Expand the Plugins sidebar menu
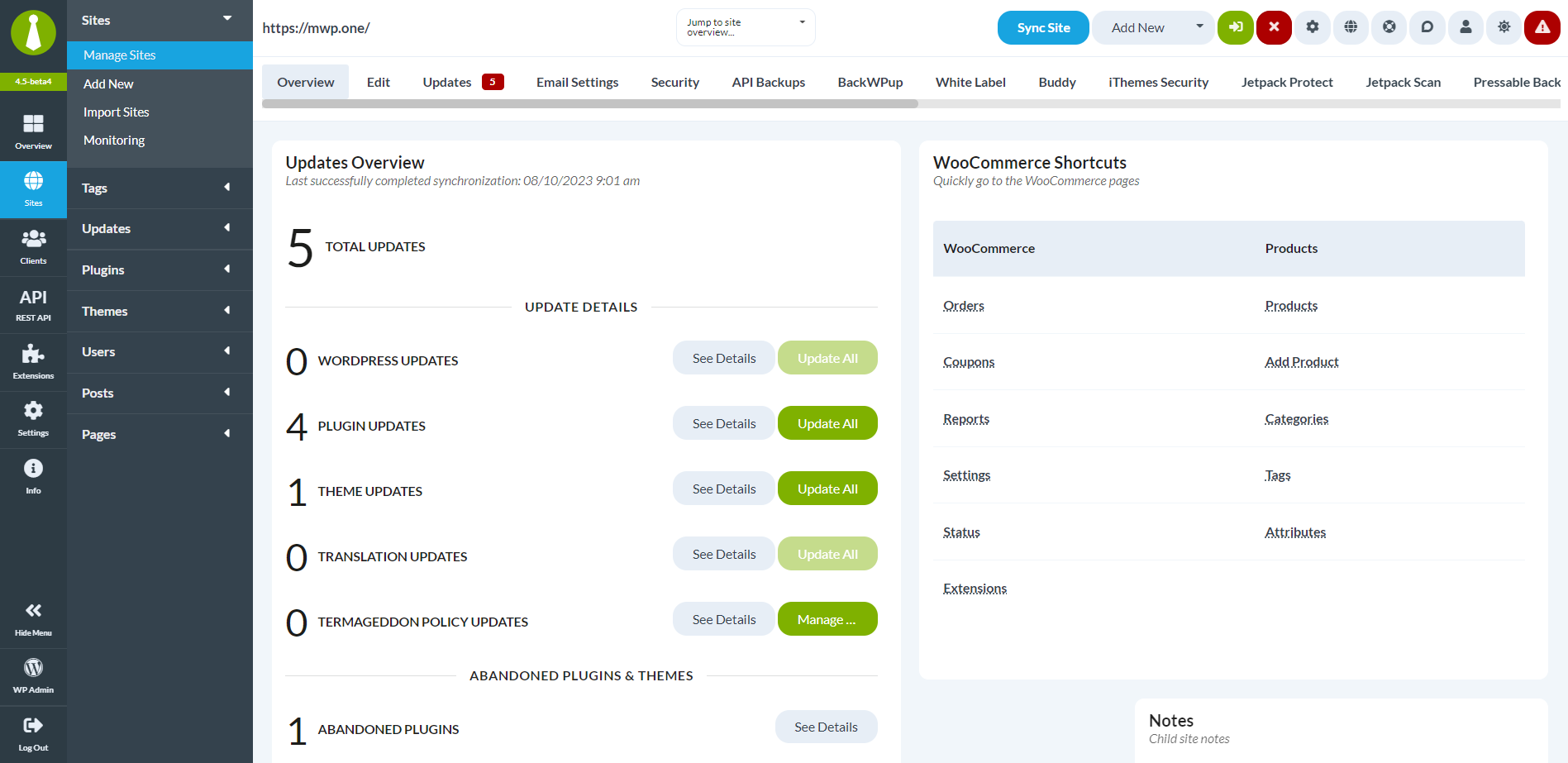Screen dimensions: 1568x763 160,269
